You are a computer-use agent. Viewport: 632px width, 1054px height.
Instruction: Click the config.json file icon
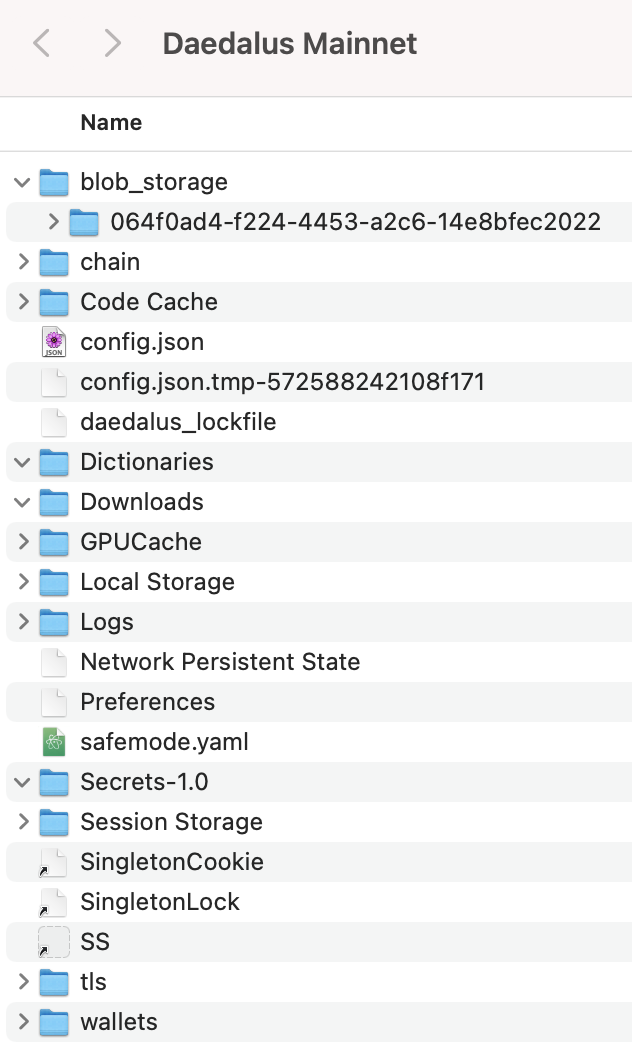54,342
